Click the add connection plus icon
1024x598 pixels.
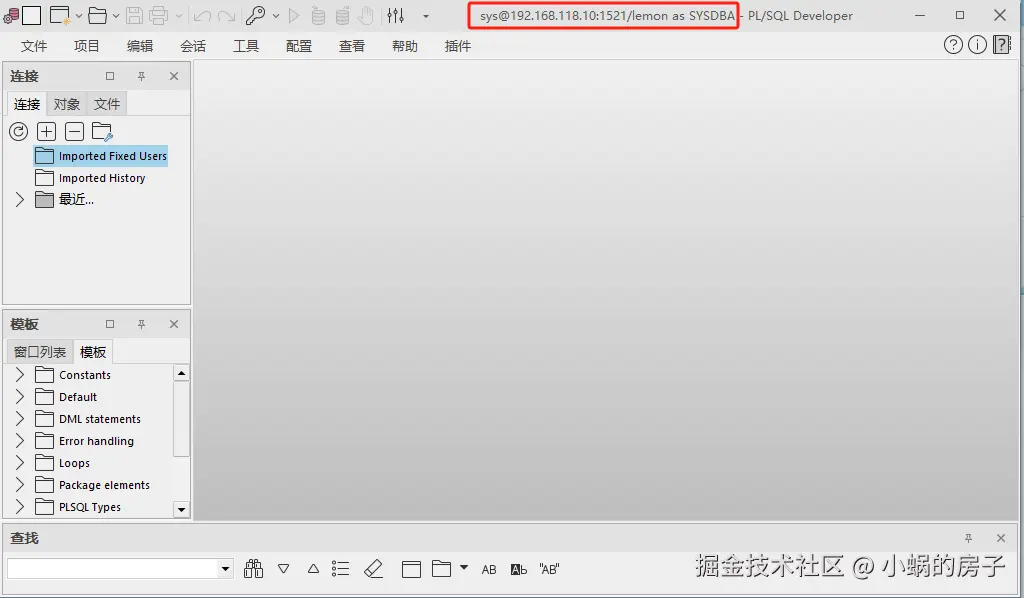(46, 132)
